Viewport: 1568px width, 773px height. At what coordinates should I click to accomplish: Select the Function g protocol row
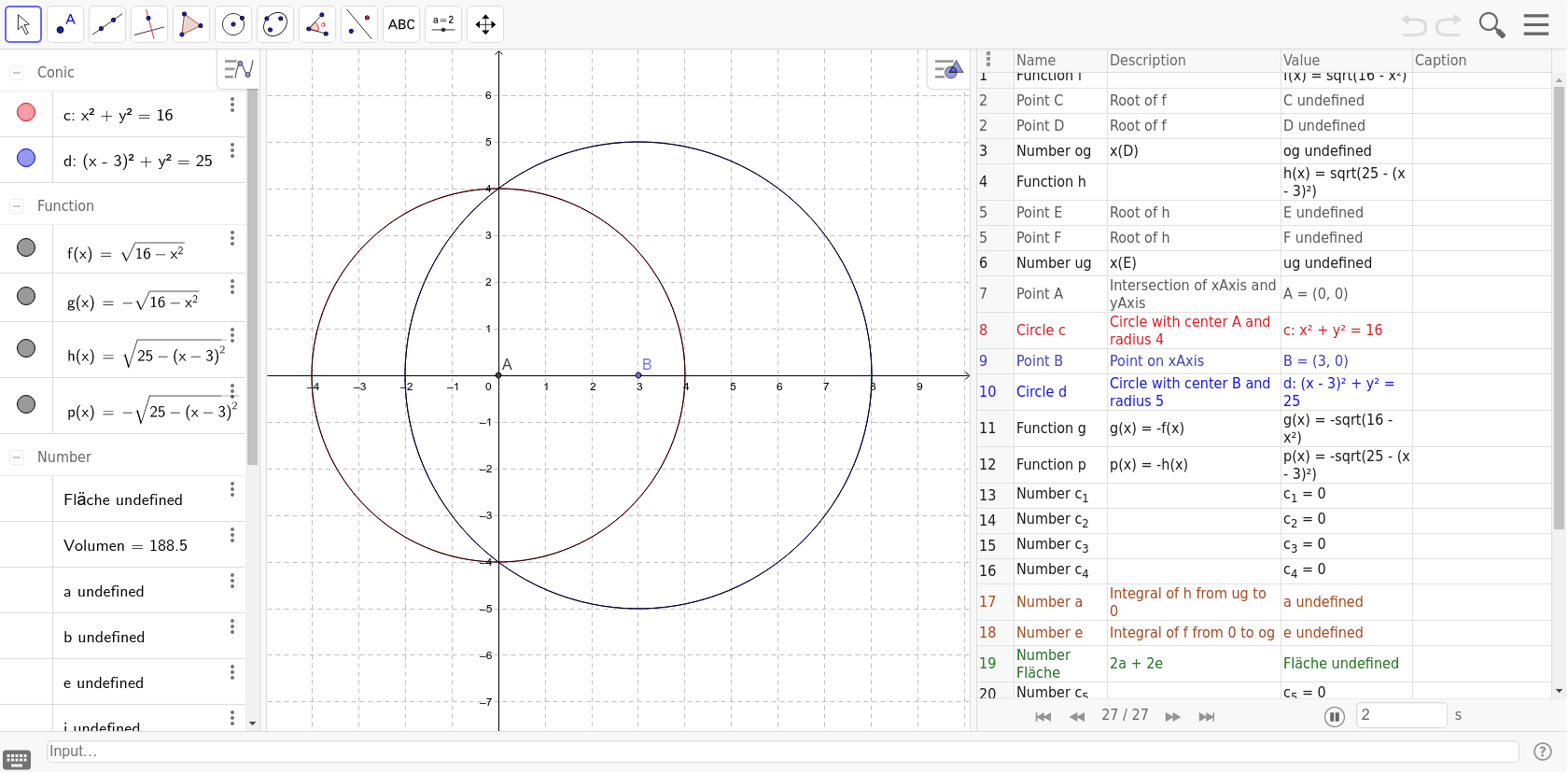click(x=1264, y=429)
